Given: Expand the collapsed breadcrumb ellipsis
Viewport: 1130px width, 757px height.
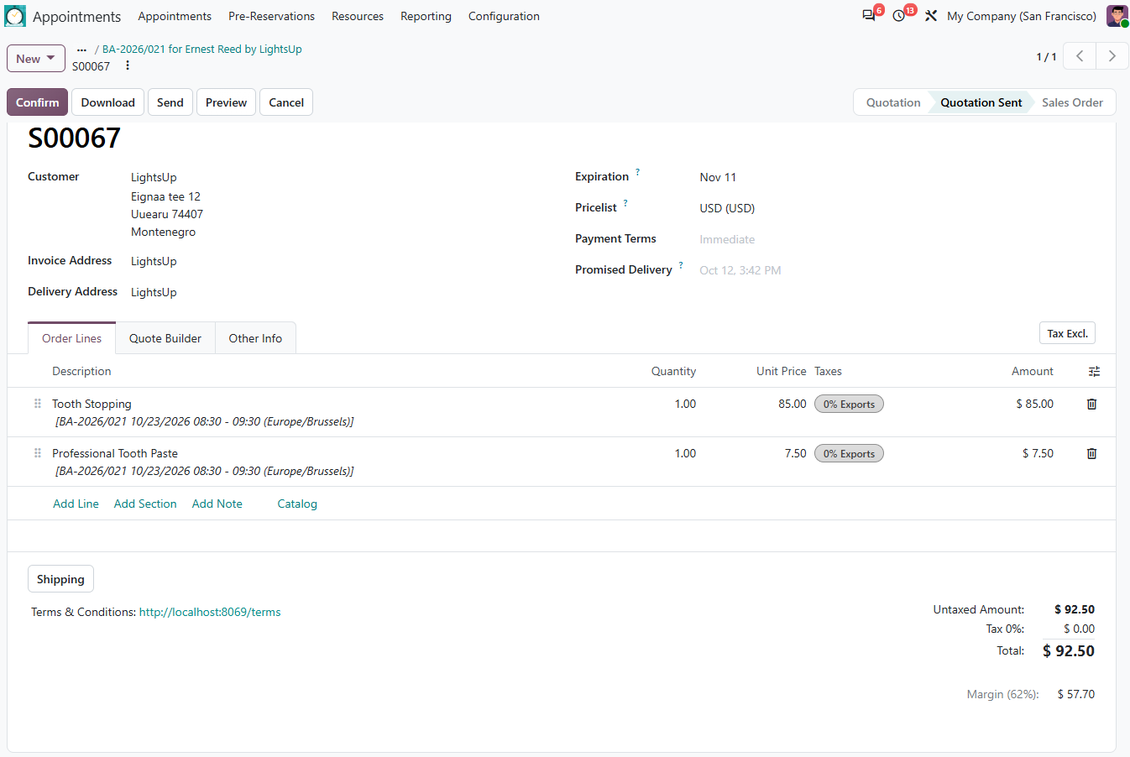Looking at the screenshot, I should [81, 50].
